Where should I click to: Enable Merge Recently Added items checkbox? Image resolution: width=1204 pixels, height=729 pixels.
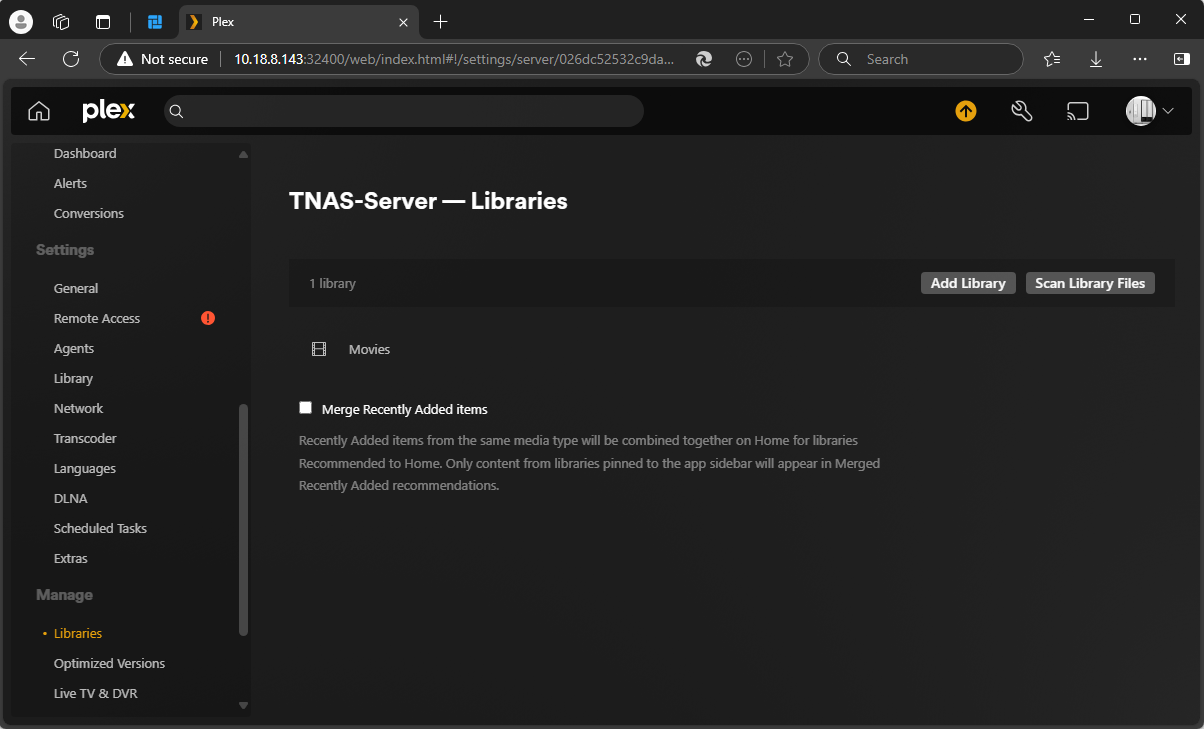(x=306, y=408)
